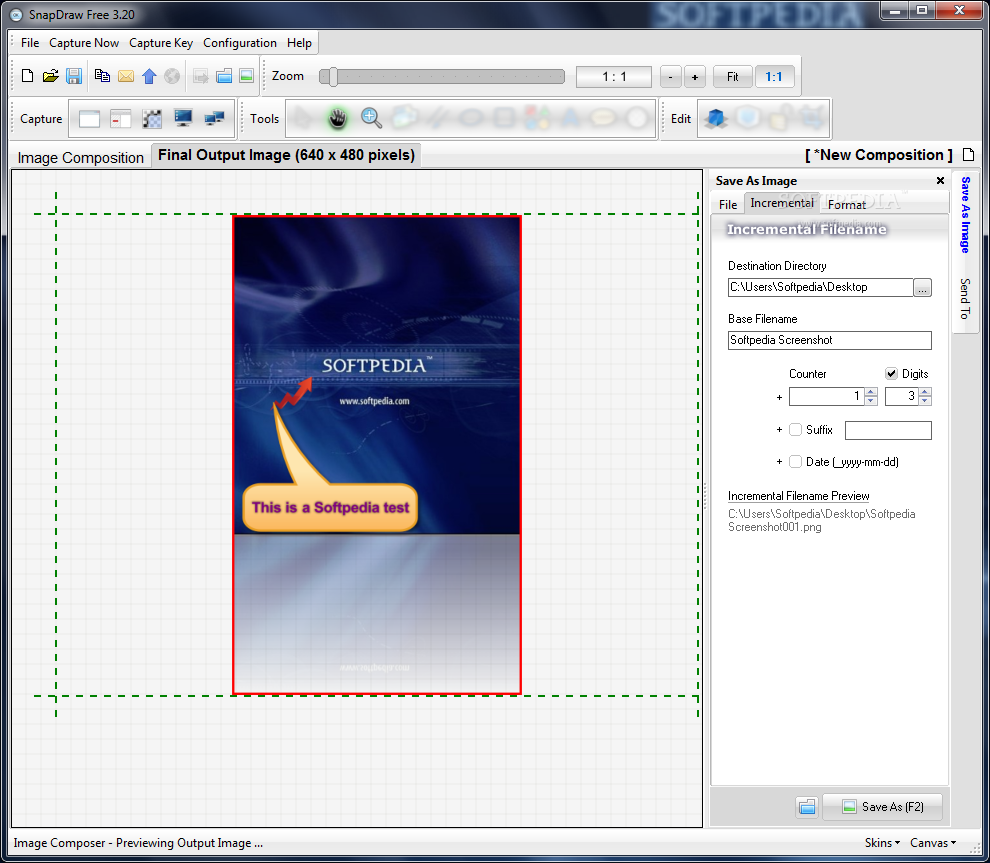Decrease the Counter value spinner
The image size is (990, 863).
tap(871, 401)
